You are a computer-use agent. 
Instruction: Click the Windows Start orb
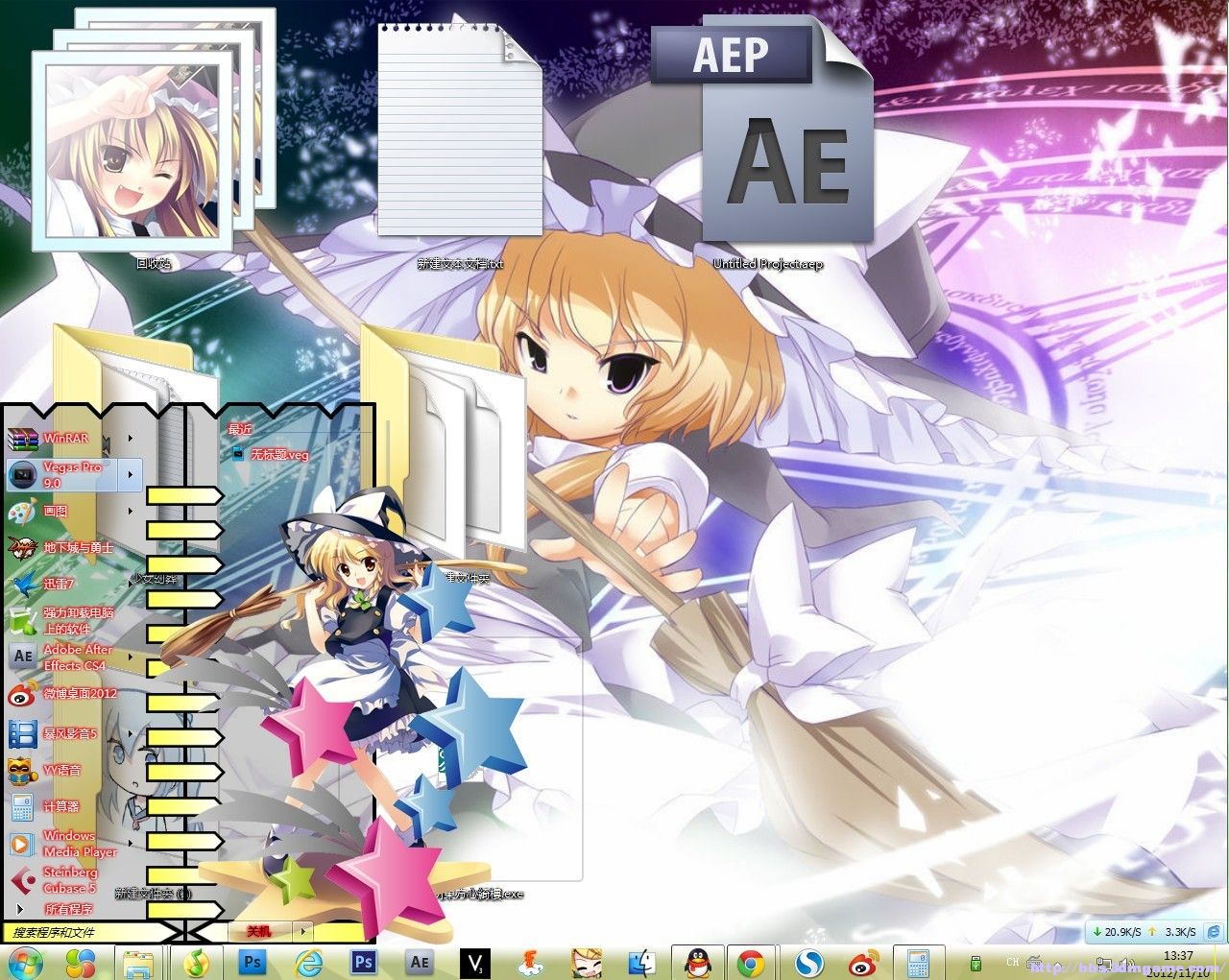(x=25, y=962)
